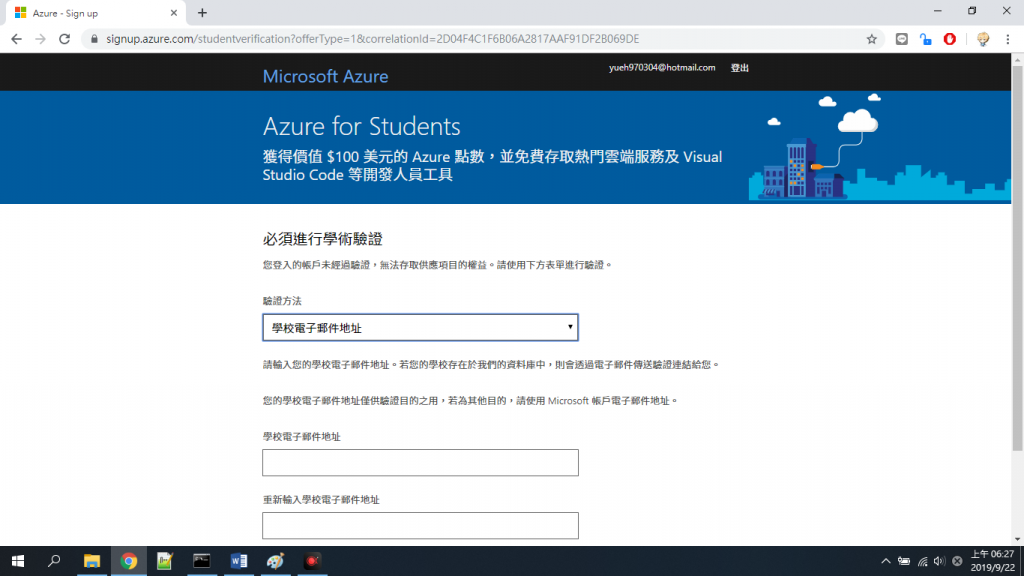Click the site padlock security icon

94,39
